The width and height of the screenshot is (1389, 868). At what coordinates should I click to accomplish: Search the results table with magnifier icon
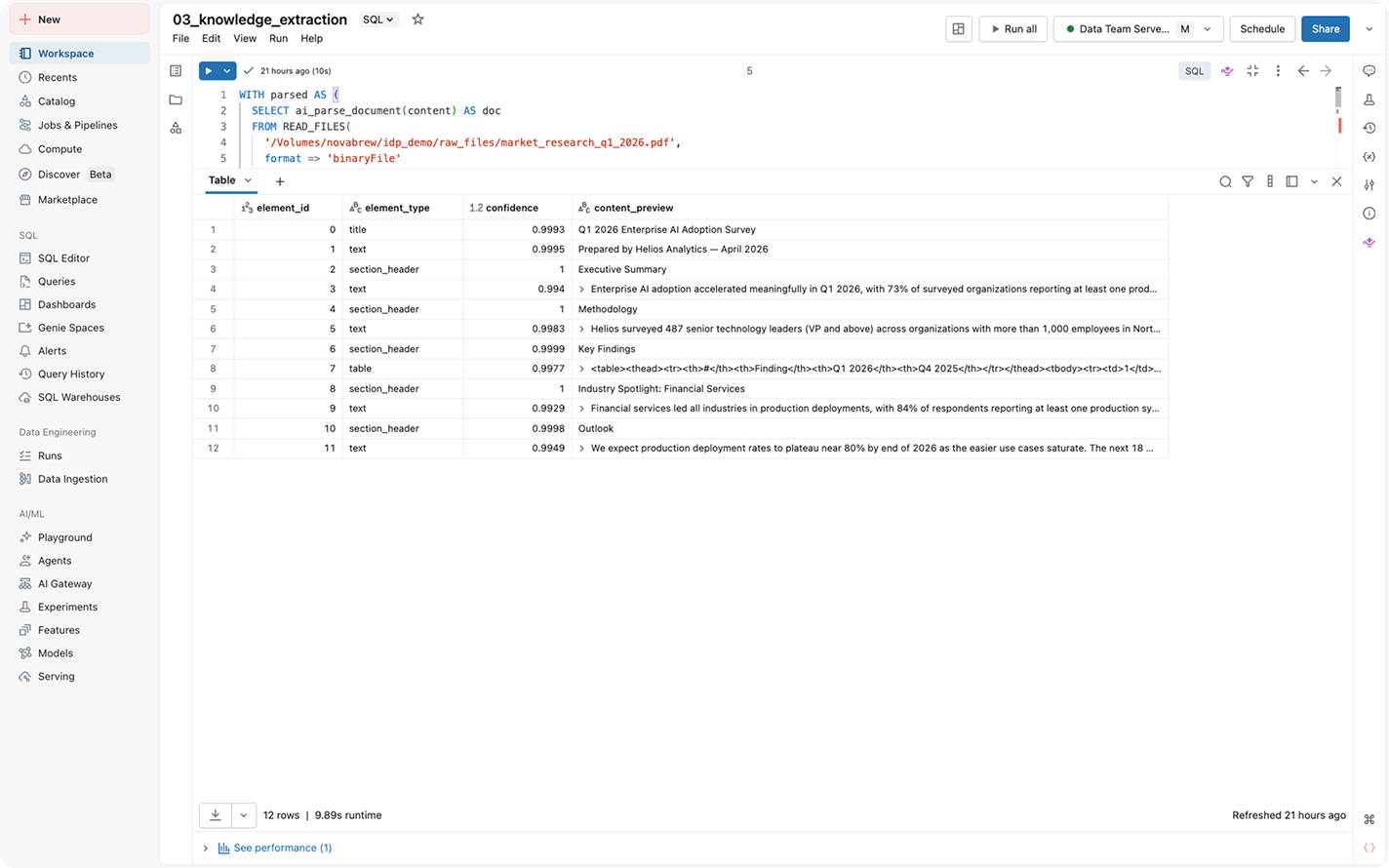coord(1225,181)
